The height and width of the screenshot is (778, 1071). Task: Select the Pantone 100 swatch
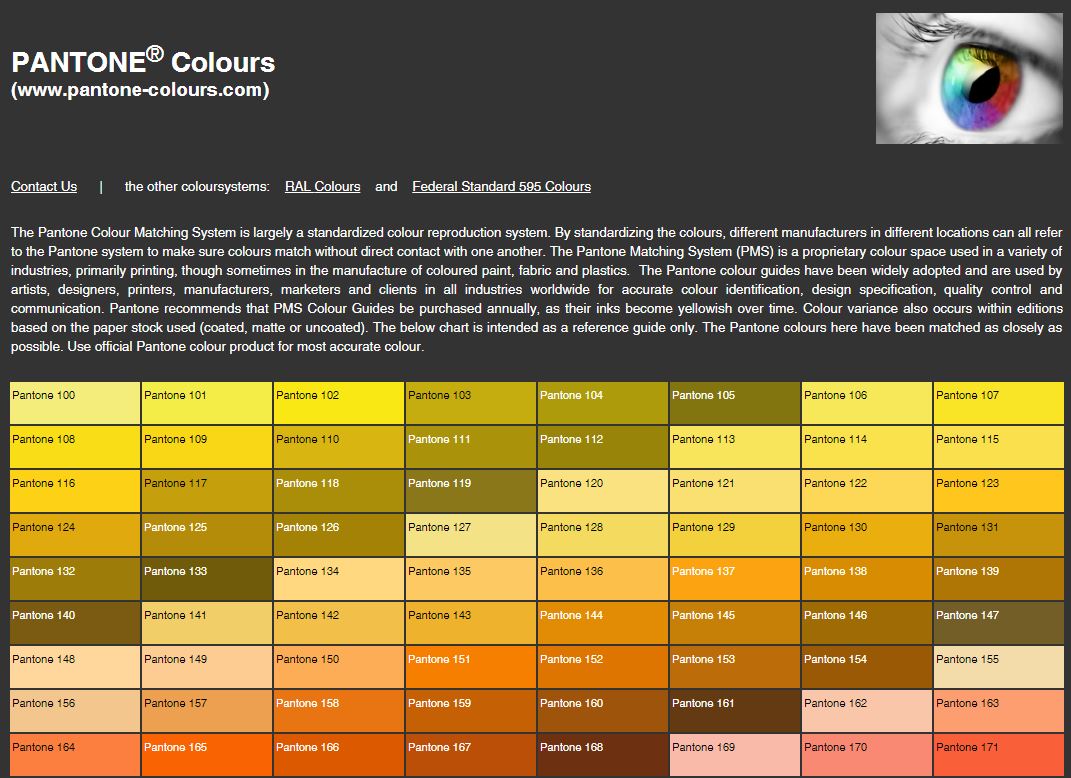(75, 403)
